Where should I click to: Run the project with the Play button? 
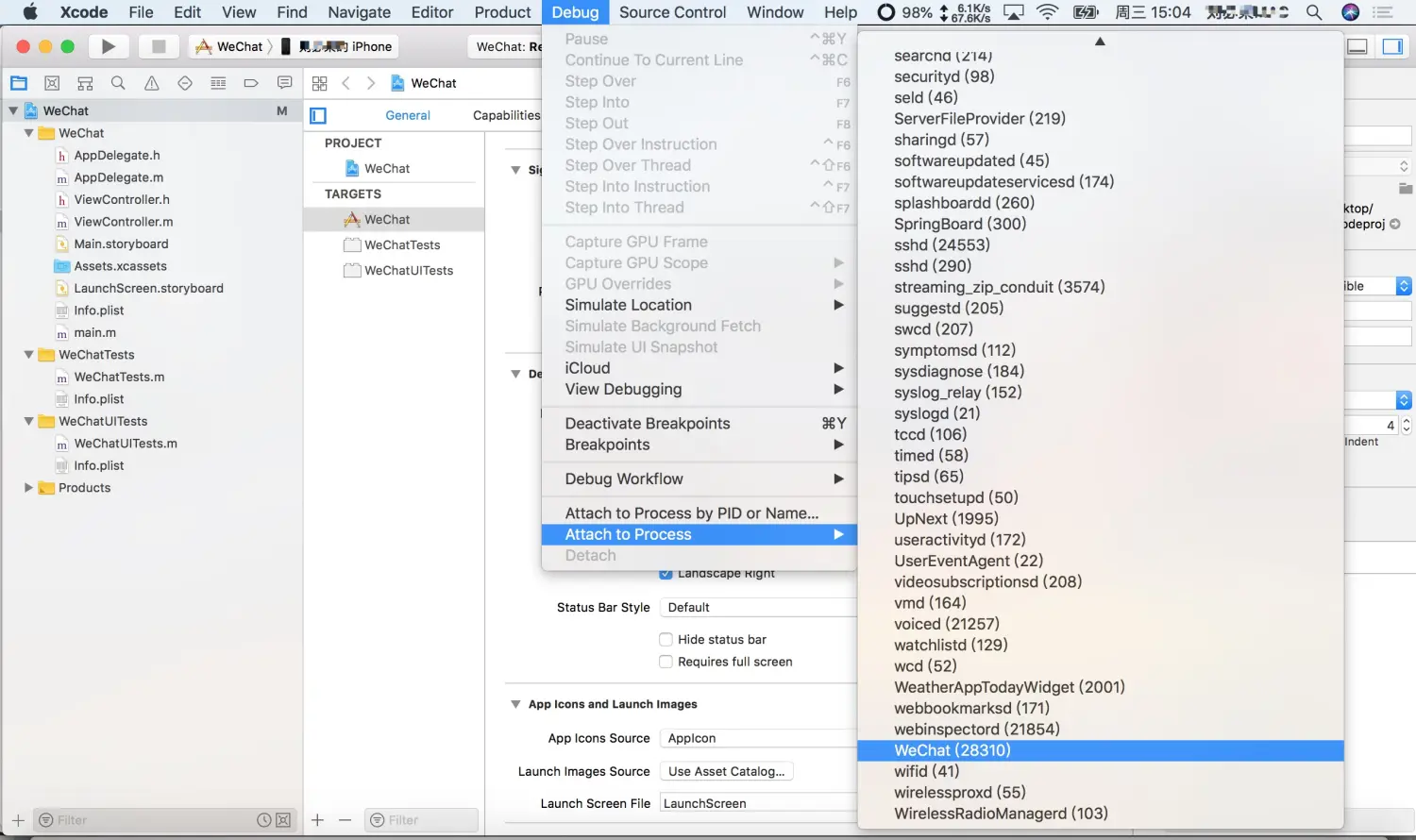(108, 46)
